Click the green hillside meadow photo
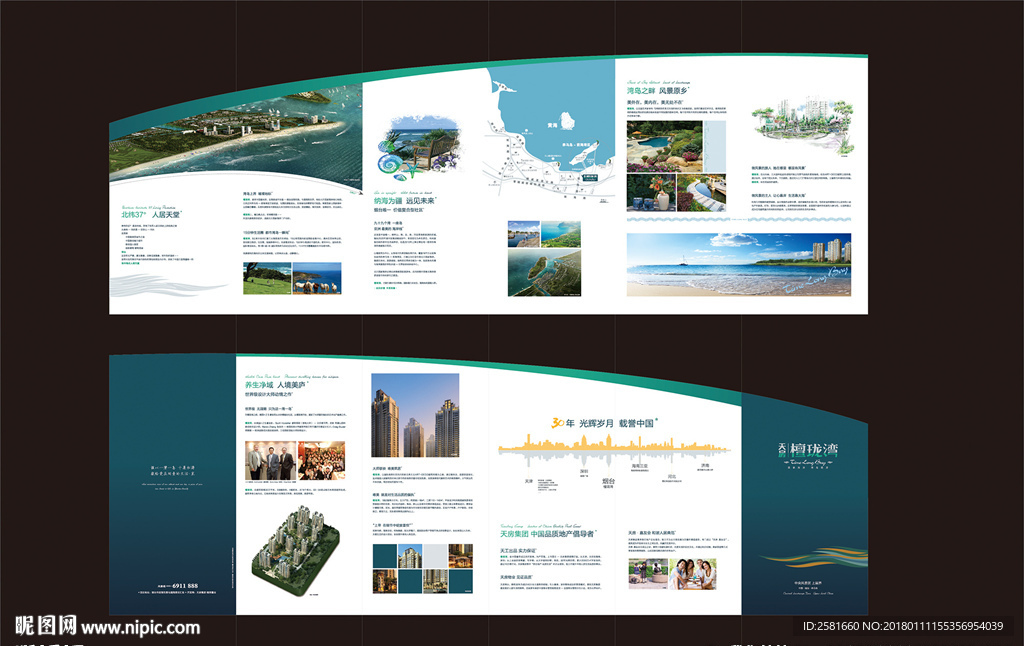 (266, 278)
